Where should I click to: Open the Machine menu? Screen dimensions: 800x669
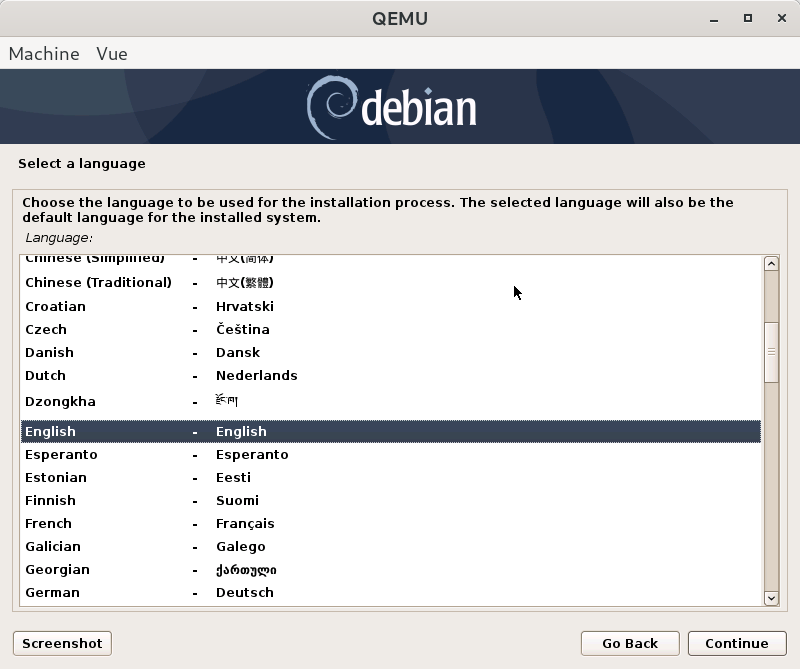tap(44, 54)
